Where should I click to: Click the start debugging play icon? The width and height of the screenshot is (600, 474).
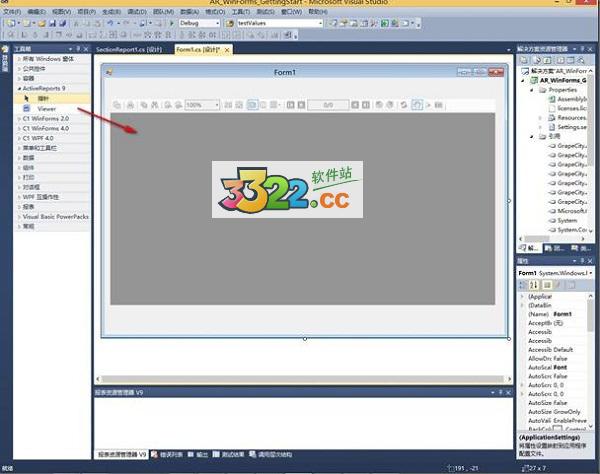[x=173, y=22]
